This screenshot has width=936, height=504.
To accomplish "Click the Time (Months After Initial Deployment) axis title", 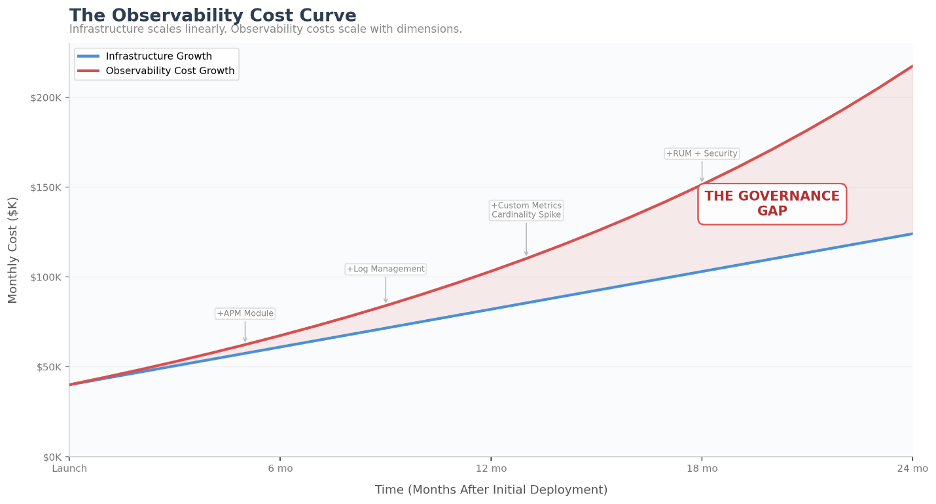I will tap(491, 490).
